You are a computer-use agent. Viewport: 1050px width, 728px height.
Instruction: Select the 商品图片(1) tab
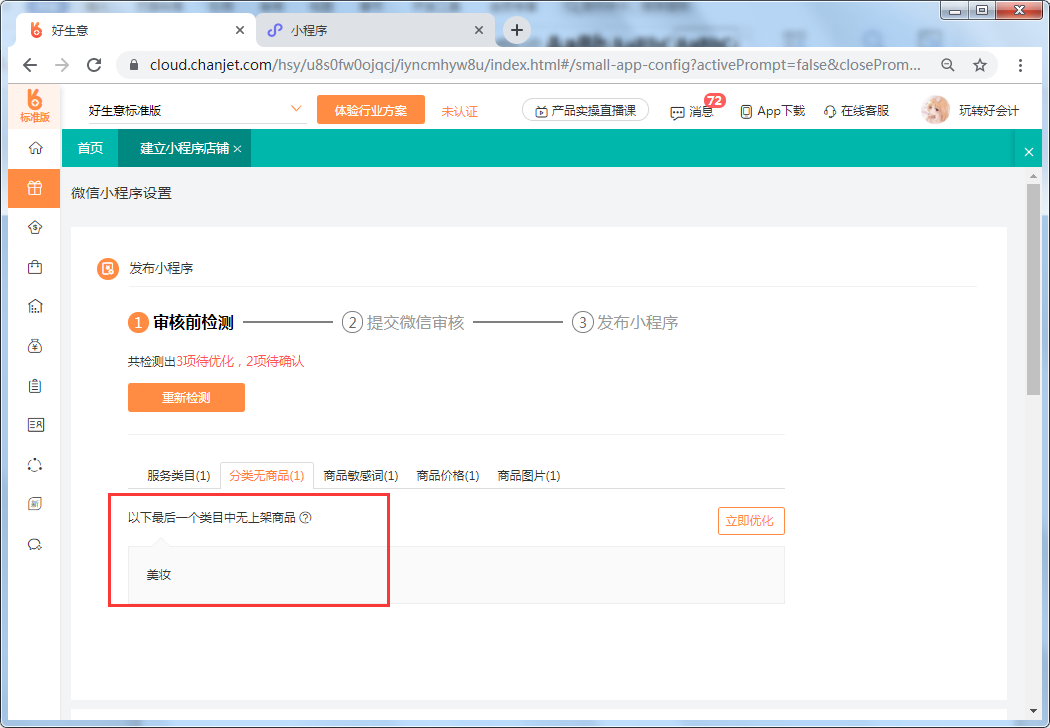click(x=529, y=476)
